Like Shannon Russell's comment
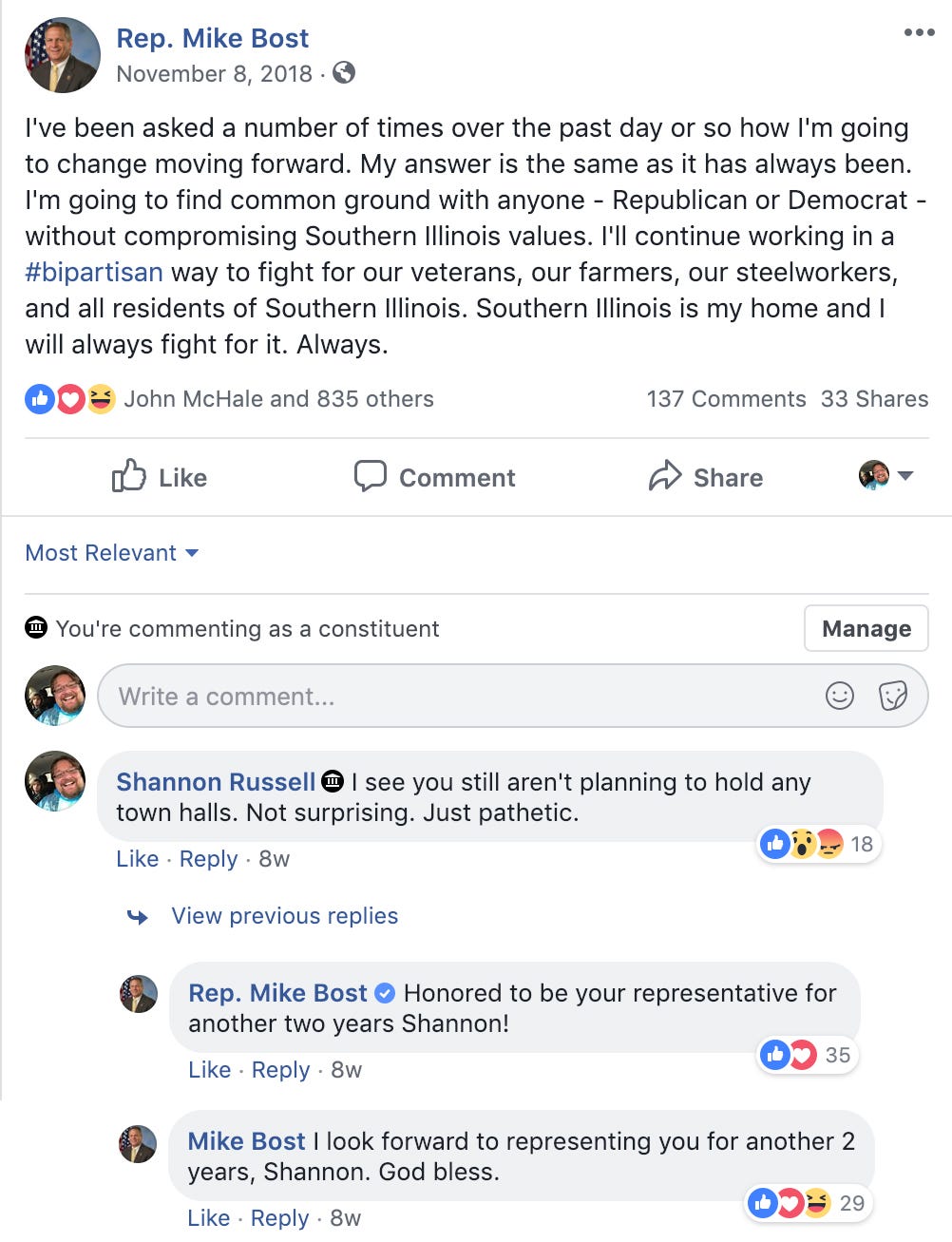The image size is (952, 1242). pyautogui.click(x=137, y=859)
